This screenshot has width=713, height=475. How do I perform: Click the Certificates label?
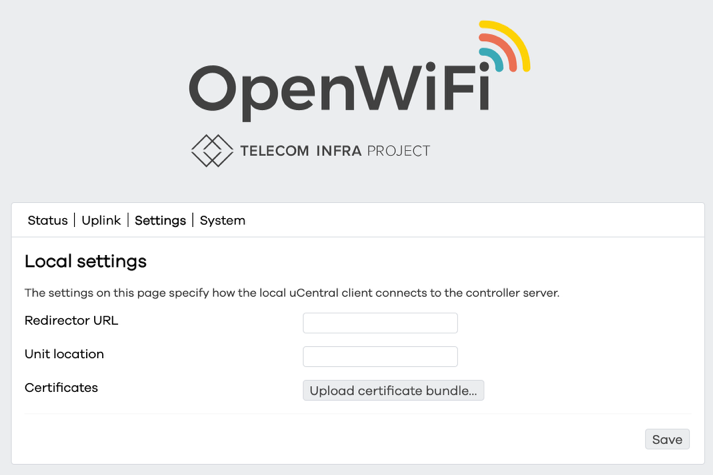click(61, 387)
